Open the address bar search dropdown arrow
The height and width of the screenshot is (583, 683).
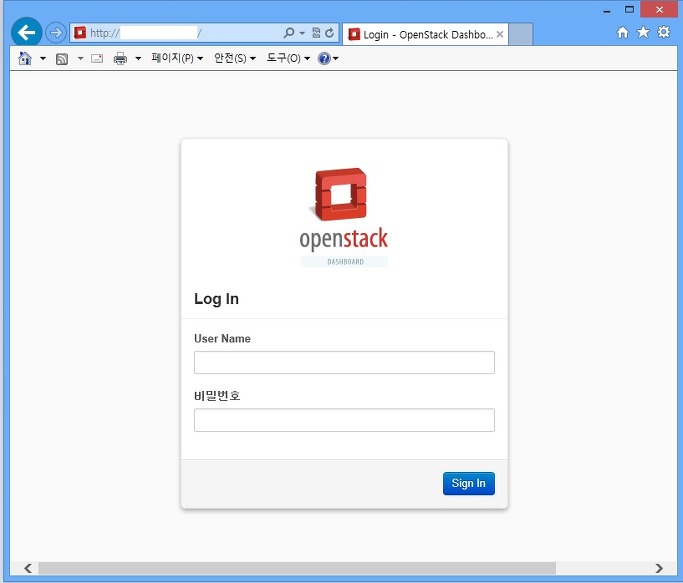pyautogui.click(x=302, y=33)
